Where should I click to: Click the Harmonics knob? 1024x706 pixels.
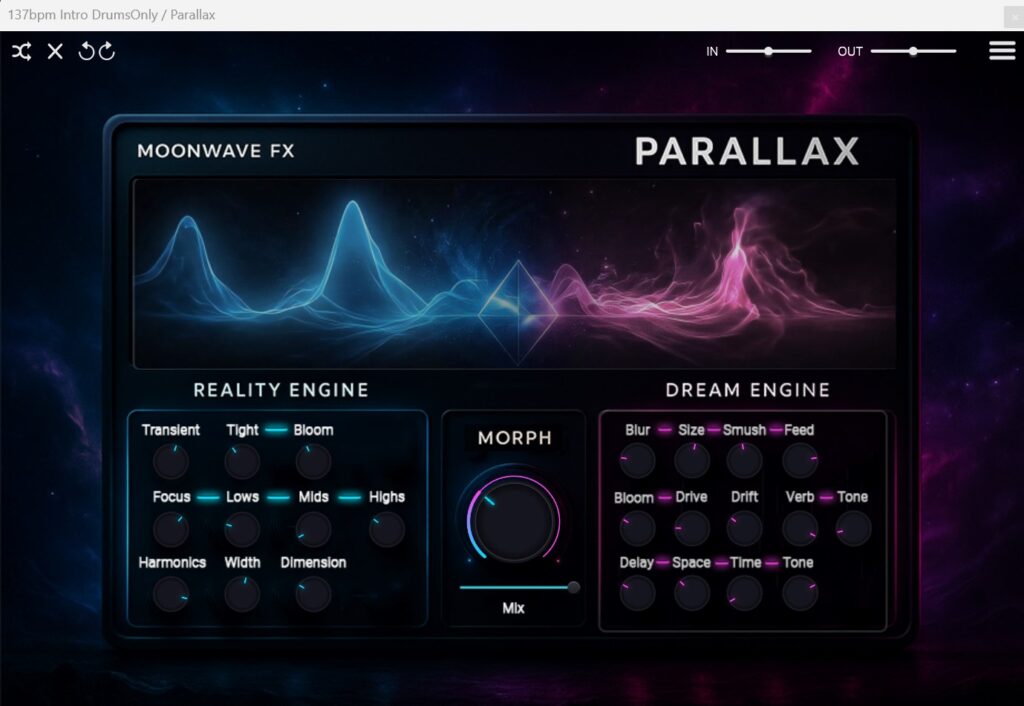(x=171, y=594)
